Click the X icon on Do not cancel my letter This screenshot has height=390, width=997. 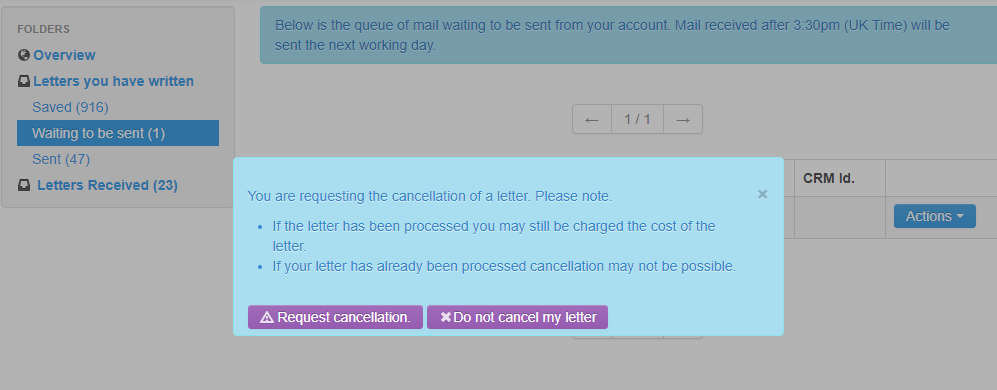[x=445, y=317]
